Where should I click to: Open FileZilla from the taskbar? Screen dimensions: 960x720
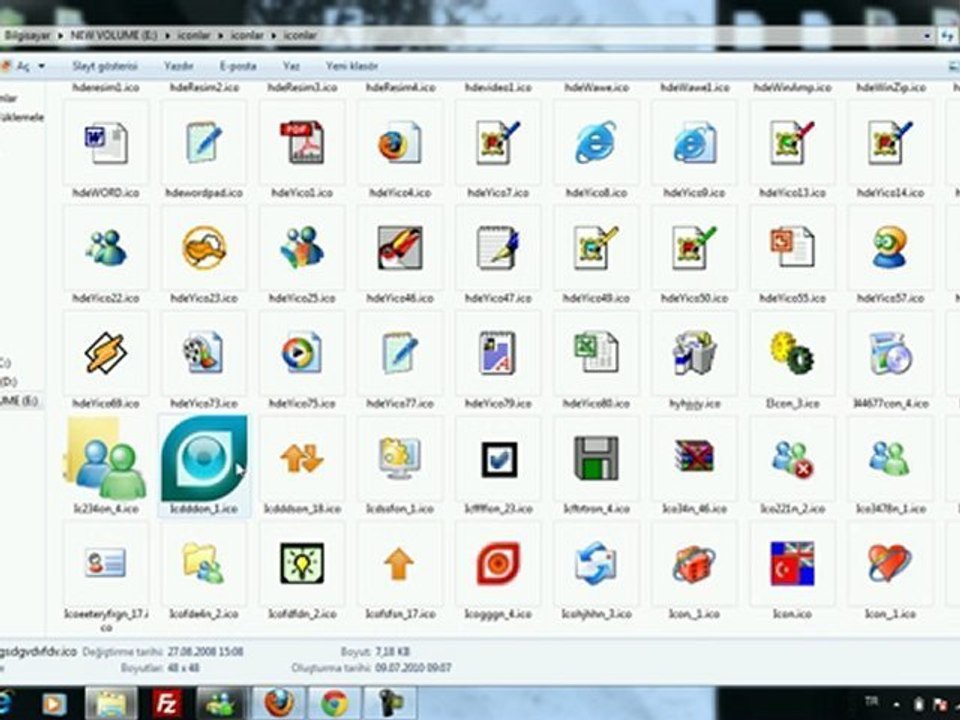167,703
